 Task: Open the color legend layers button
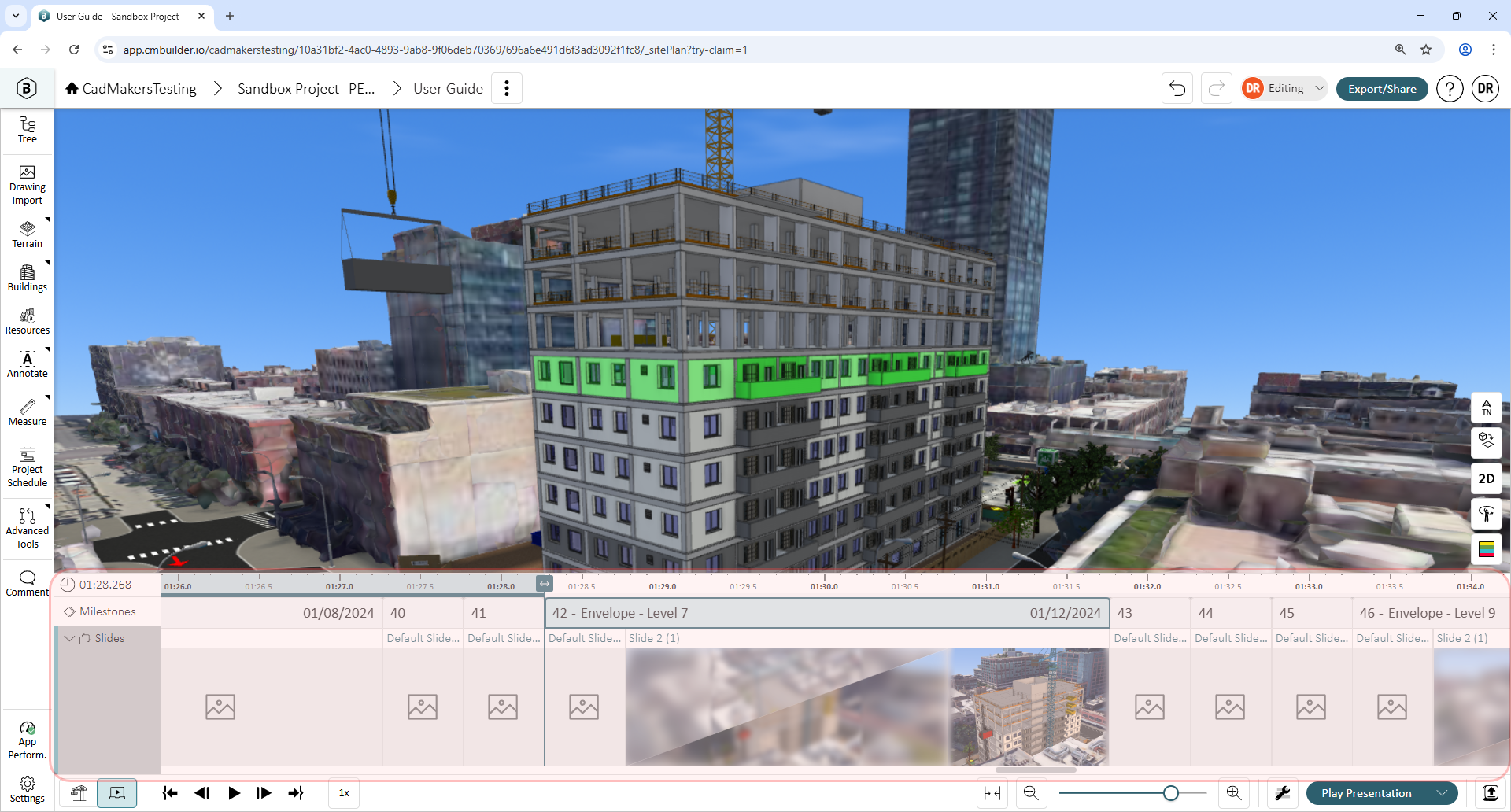(x=1487, y=549)
